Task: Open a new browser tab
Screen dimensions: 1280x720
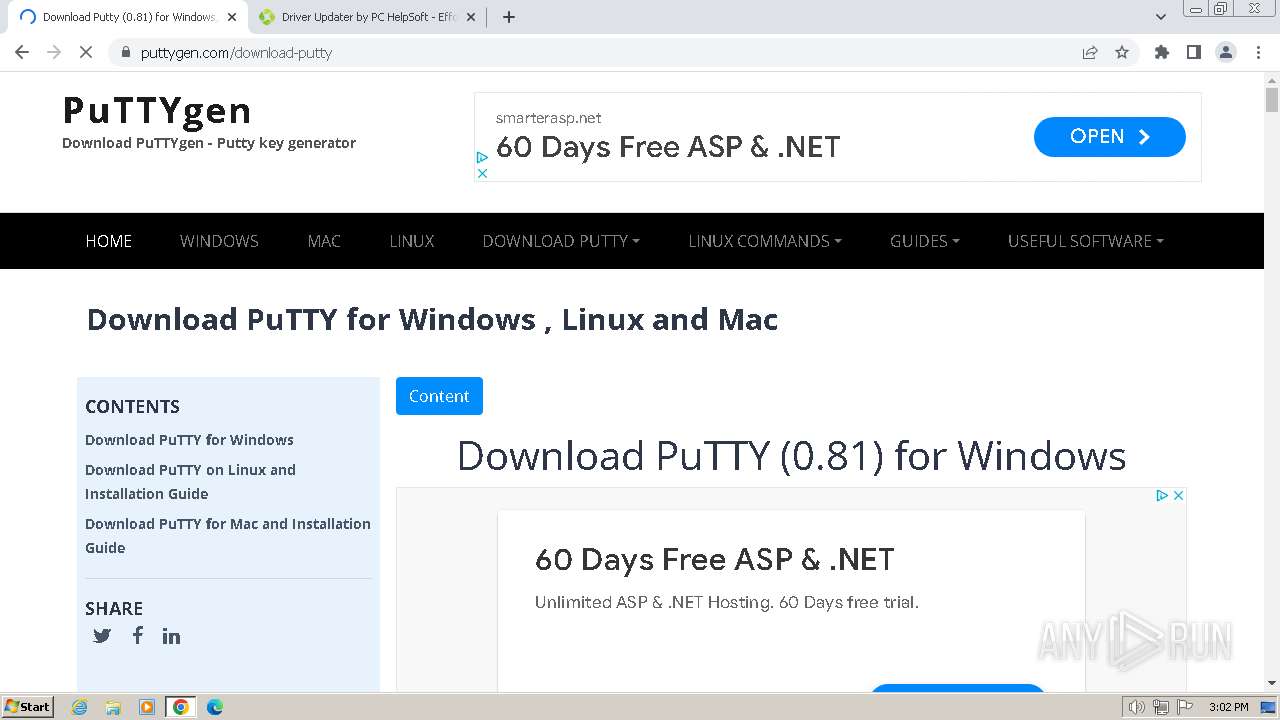Action: 509,17
